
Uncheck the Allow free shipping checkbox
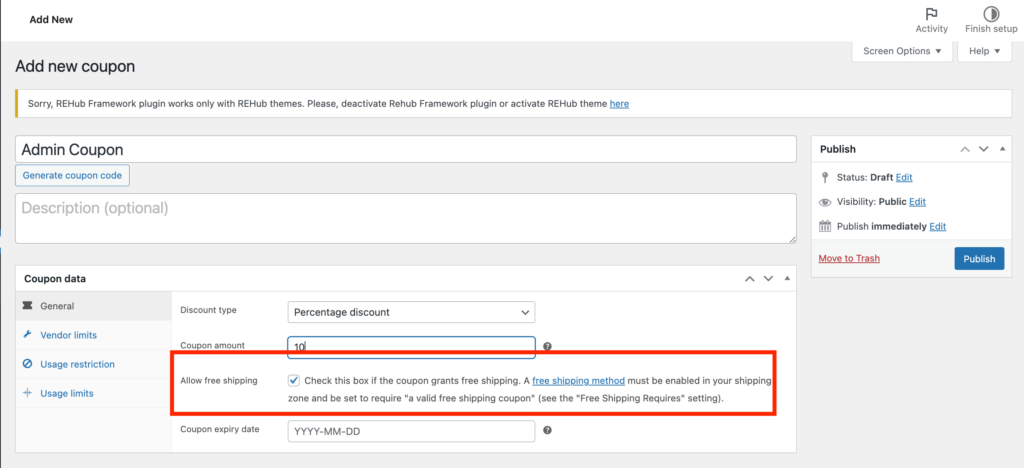pyautogui.click(x=294, y=380)
